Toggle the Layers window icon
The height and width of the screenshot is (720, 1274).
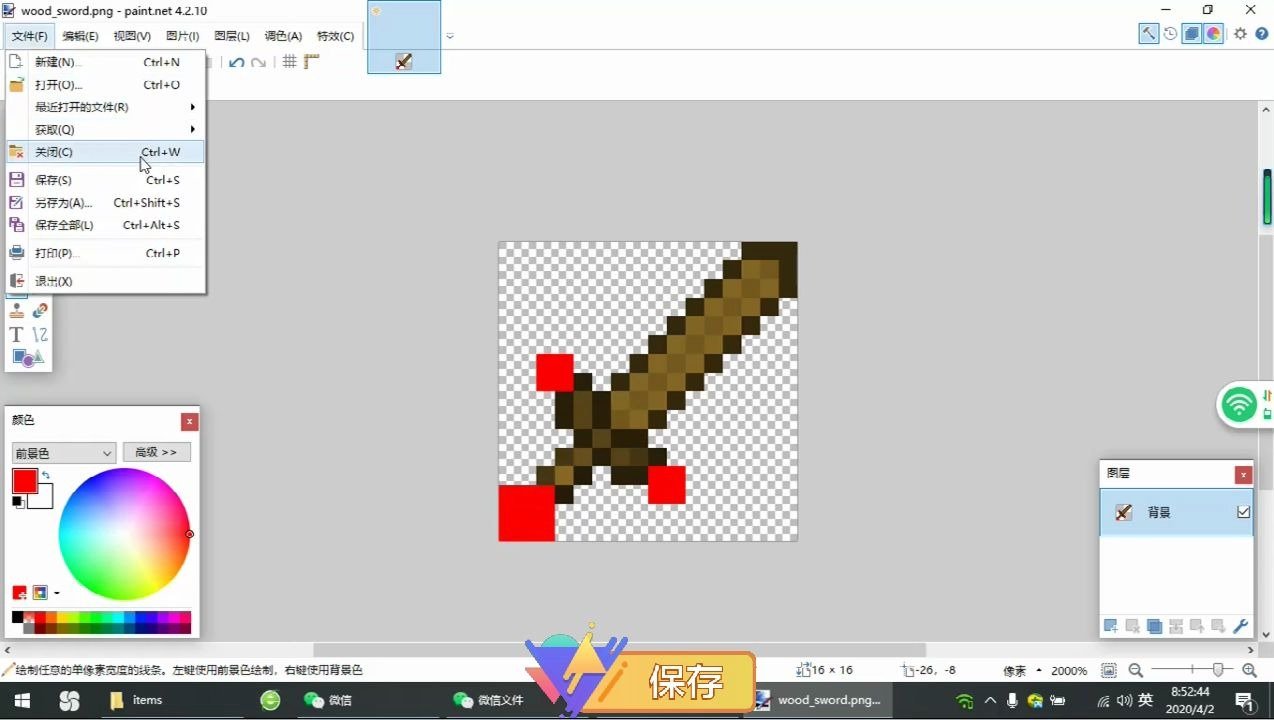tap(1192, 33)
